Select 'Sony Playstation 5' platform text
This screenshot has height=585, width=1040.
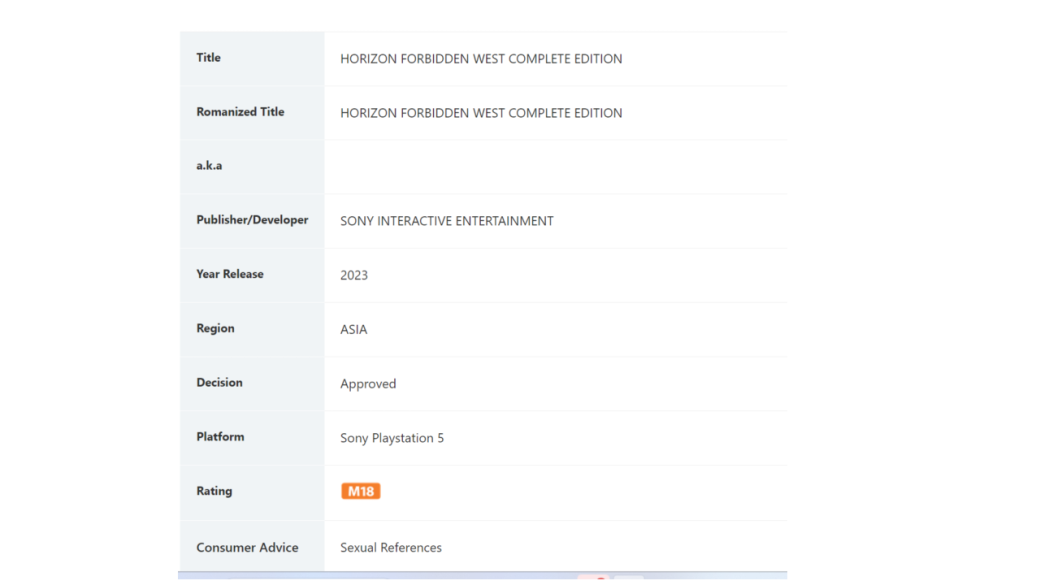(x=392, y=438)
